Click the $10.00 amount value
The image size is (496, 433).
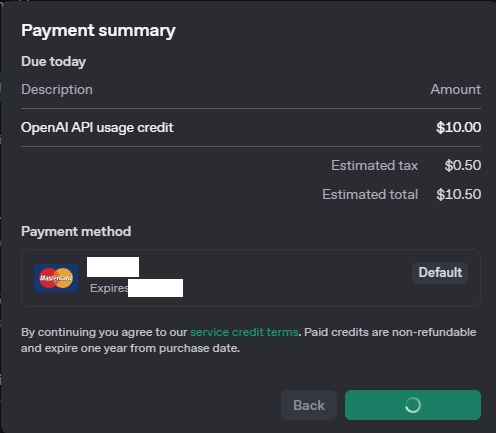459,127
